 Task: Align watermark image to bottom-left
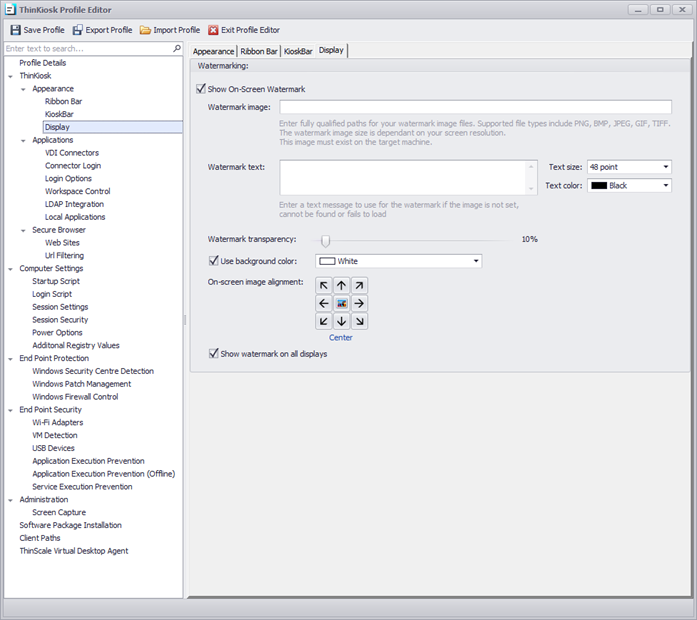click(x=324, y=321)
